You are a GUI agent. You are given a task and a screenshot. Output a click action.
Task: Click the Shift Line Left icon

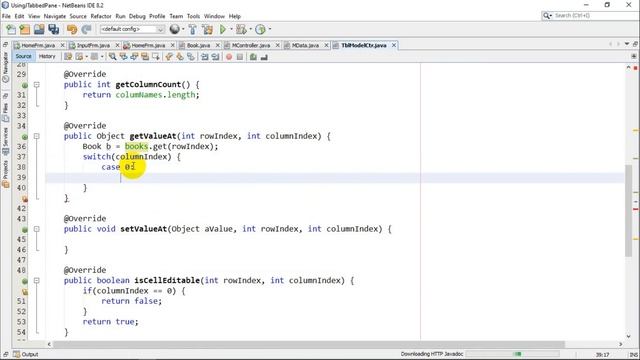click(204, 57)
